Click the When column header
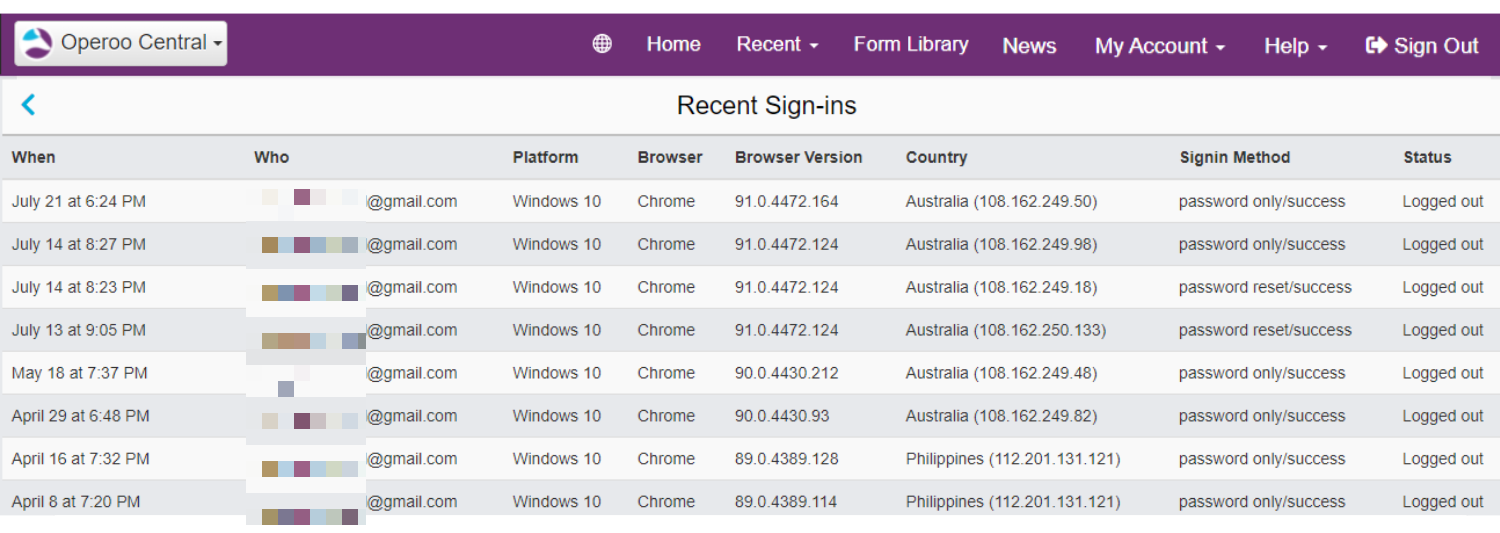Image resolution: width=1500 pixels, height=533 pixels. click(x=34, y=157)
